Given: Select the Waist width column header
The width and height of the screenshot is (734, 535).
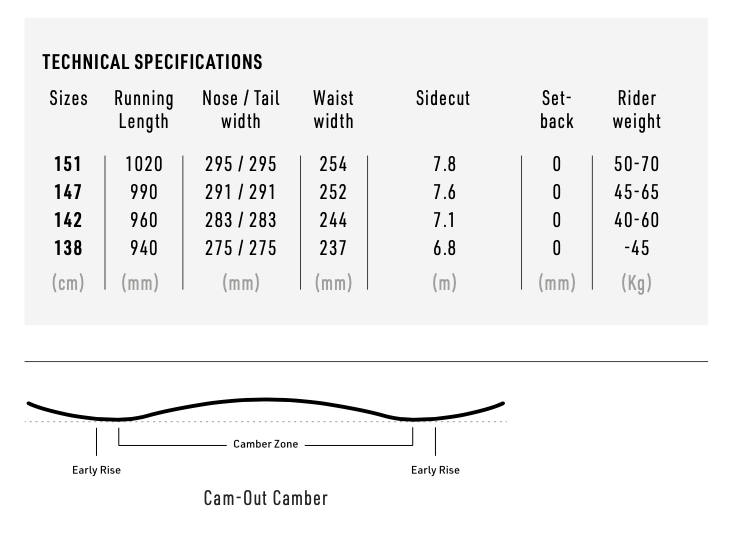Looking at the screenshot, I should point(333,110).
